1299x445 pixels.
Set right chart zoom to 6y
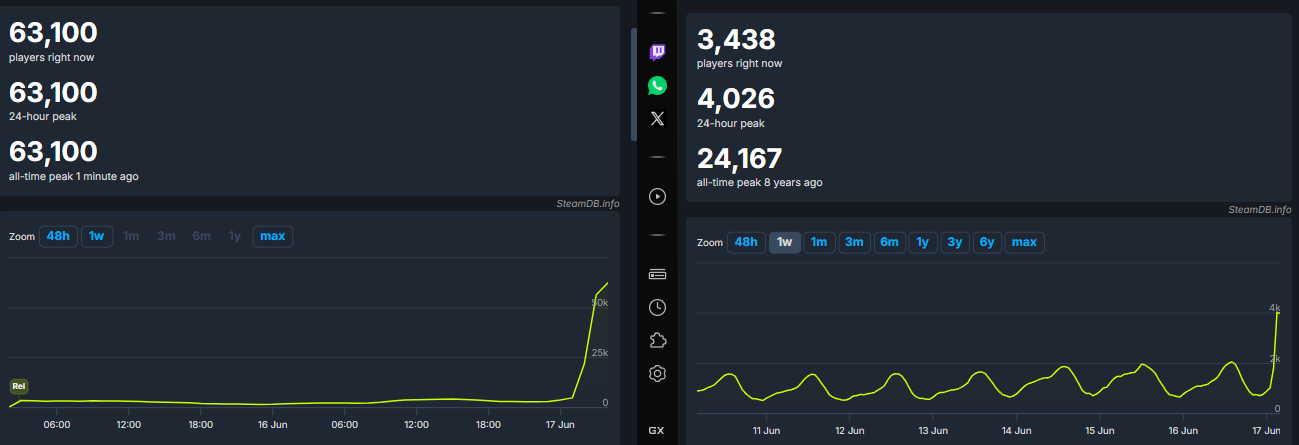pyautogui.click(x=988, y=242)
